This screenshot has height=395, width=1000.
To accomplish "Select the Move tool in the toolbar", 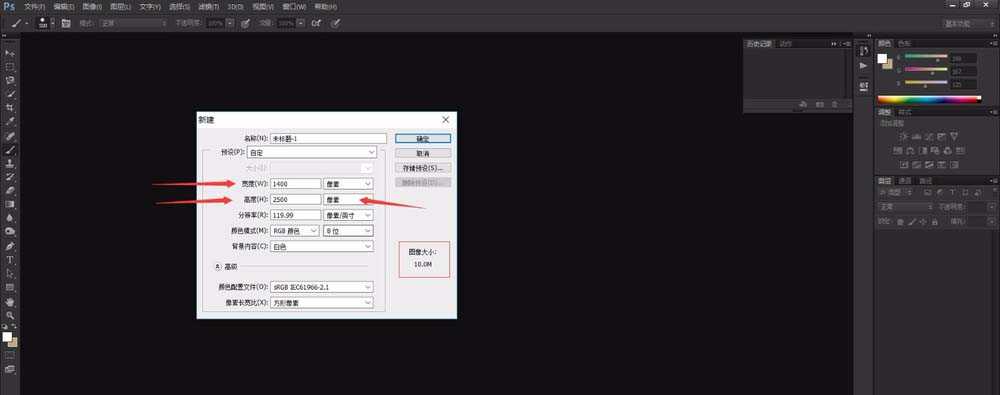I will (10, 53).
